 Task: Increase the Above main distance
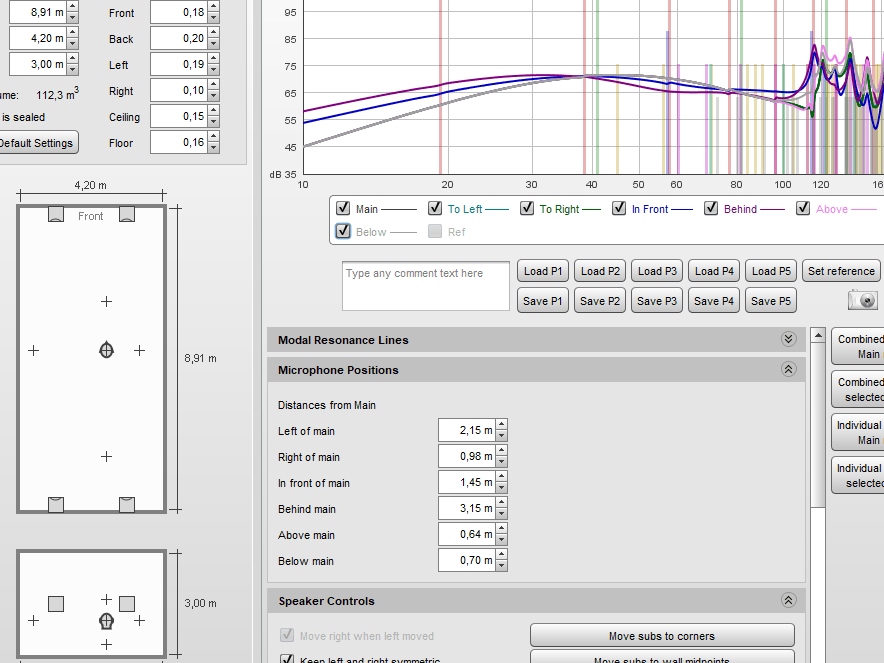point(501,528)
